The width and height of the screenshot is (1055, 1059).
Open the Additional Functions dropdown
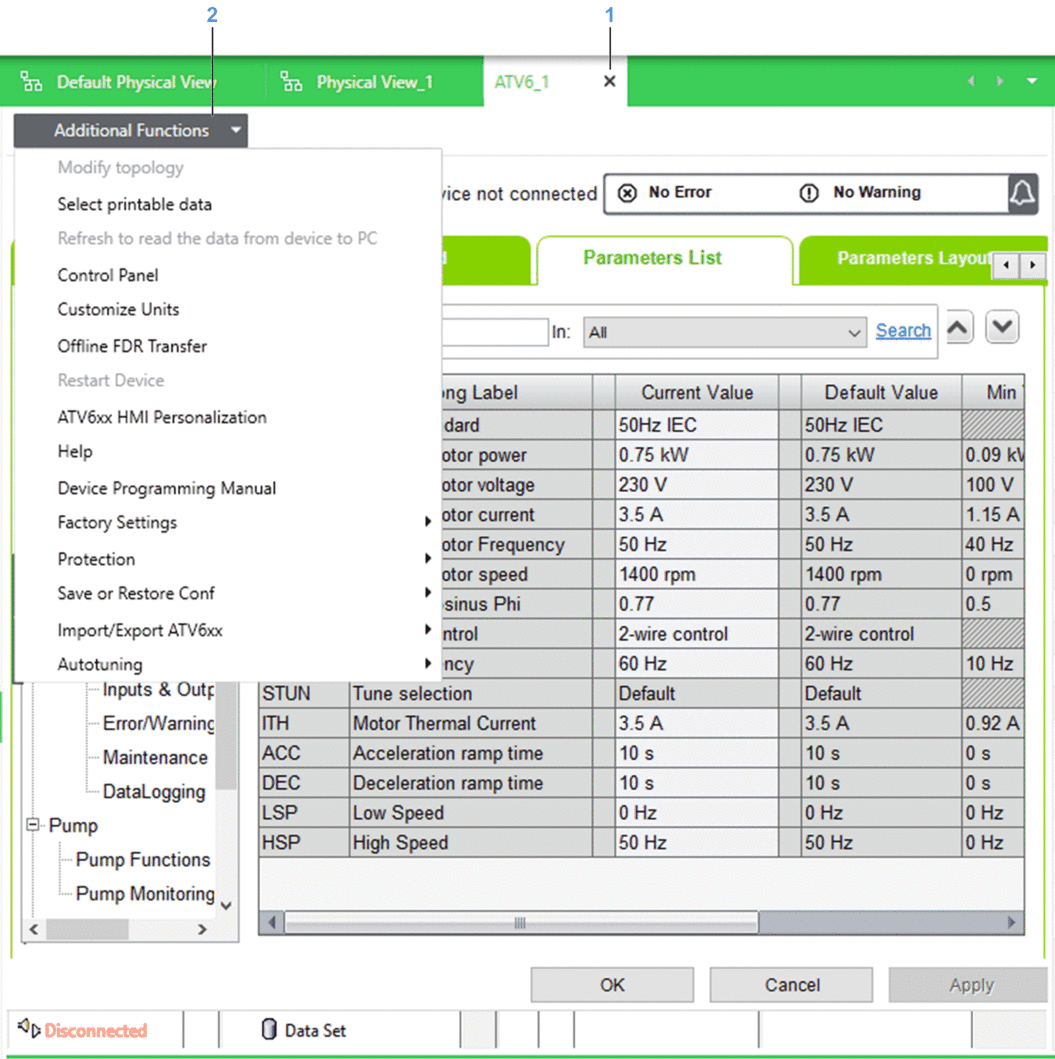pos(131,130)
